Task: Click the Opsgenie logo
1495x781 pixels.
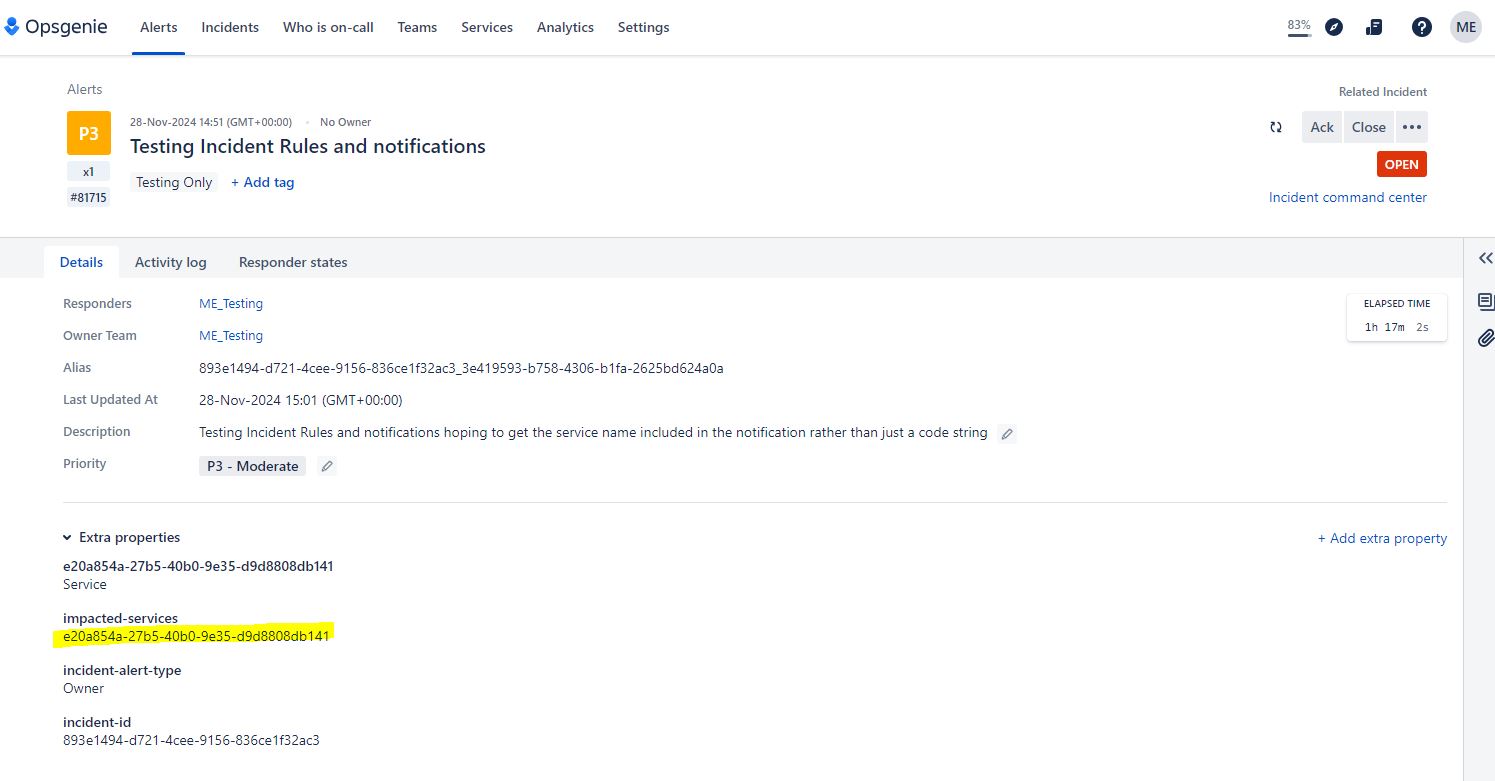Action: (57, 26)
